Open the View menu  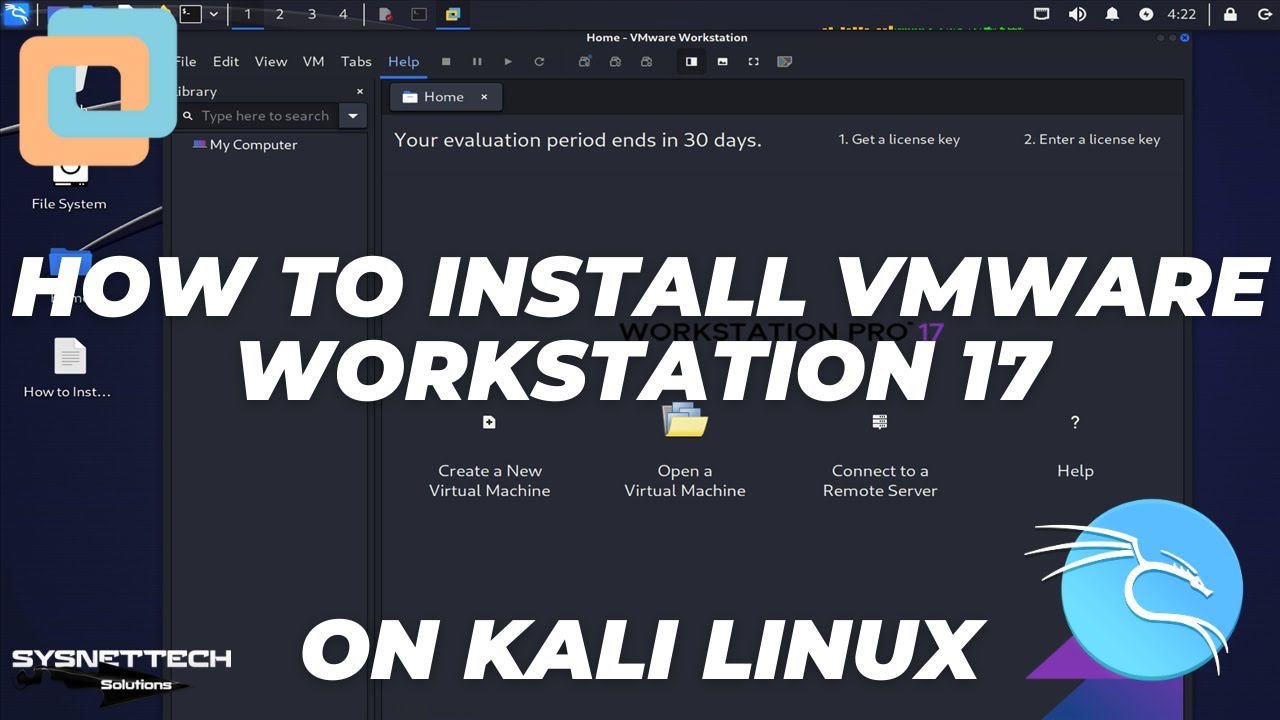[x=270, y=61]
